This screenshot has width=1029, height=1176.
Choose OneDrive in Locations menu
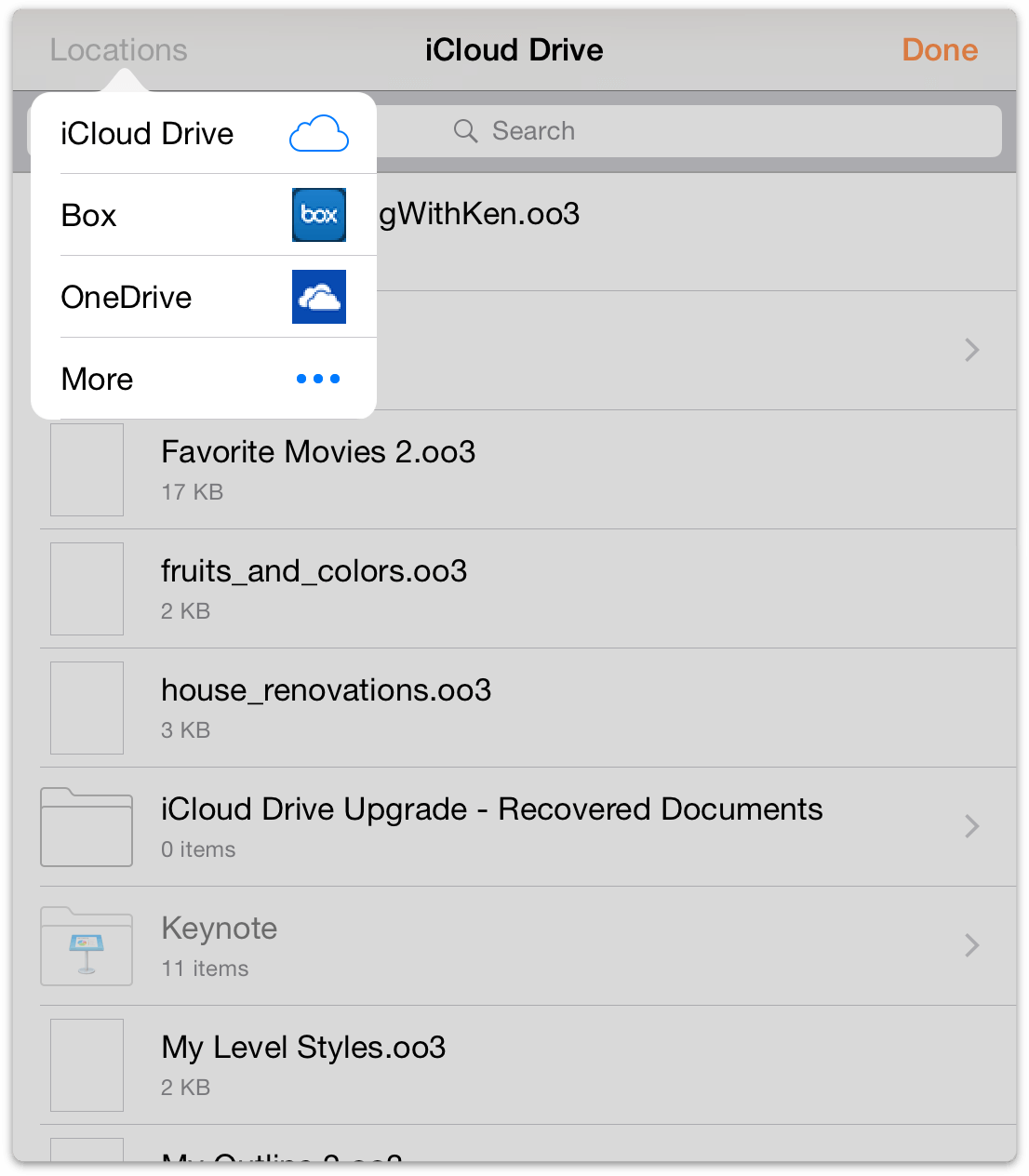204,297
